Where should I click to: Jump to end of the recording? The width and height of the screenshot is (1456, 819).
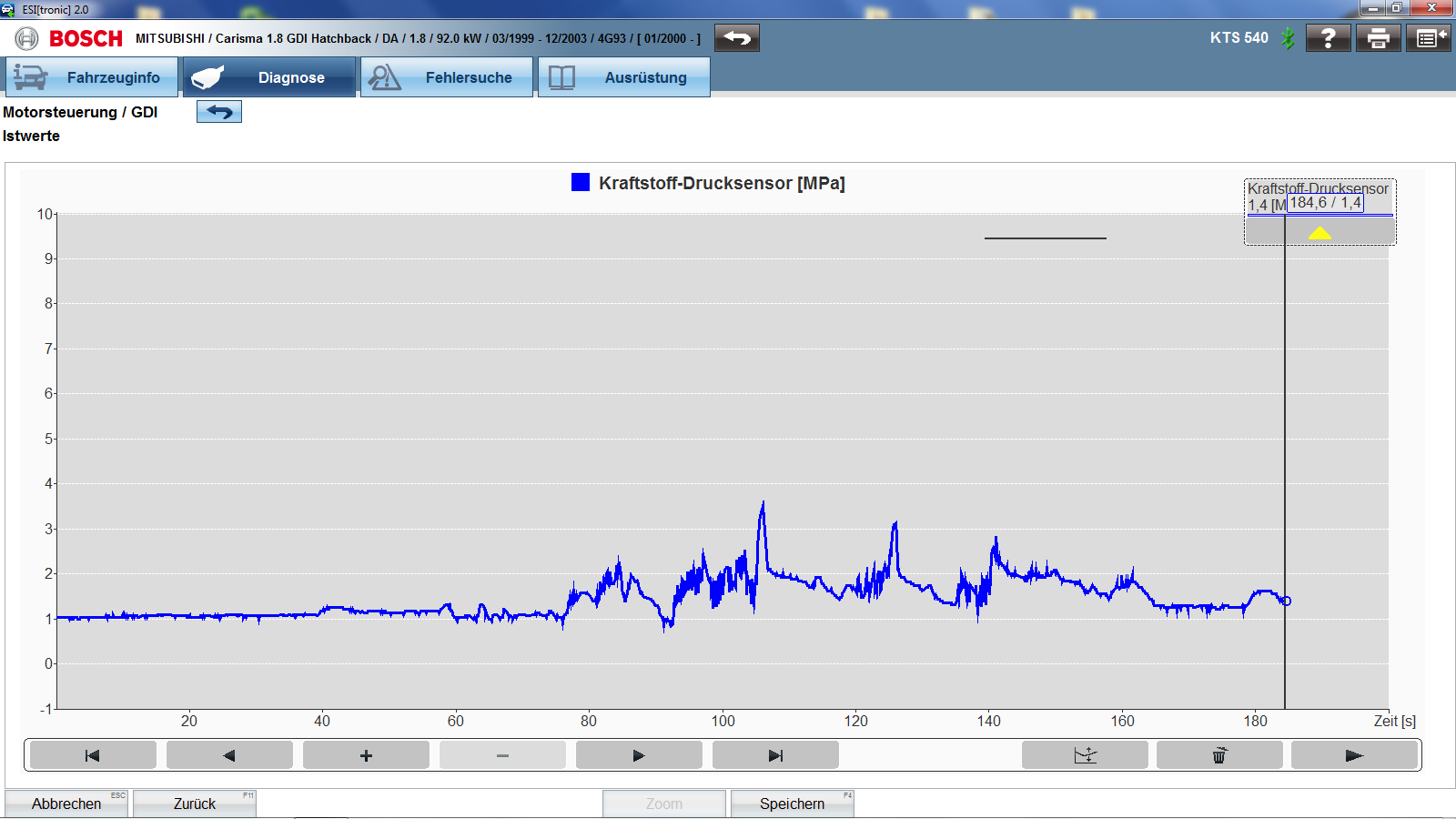775,755
